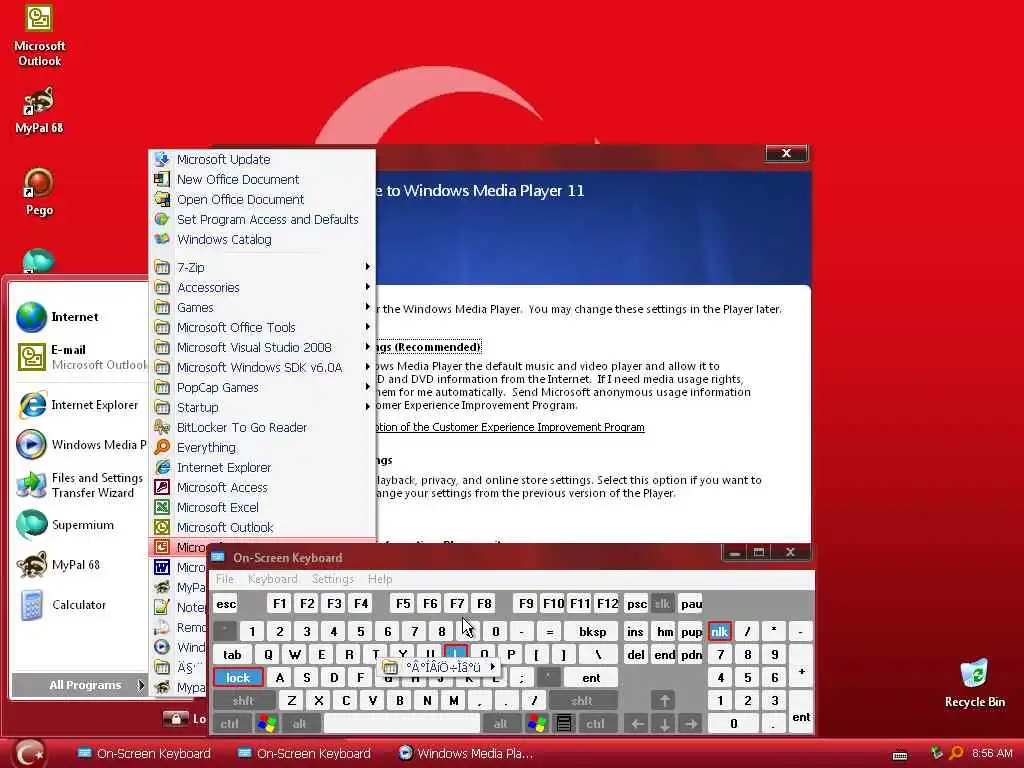Expand the Accessories submenu
1024x768 pixels.
[263, 287]
